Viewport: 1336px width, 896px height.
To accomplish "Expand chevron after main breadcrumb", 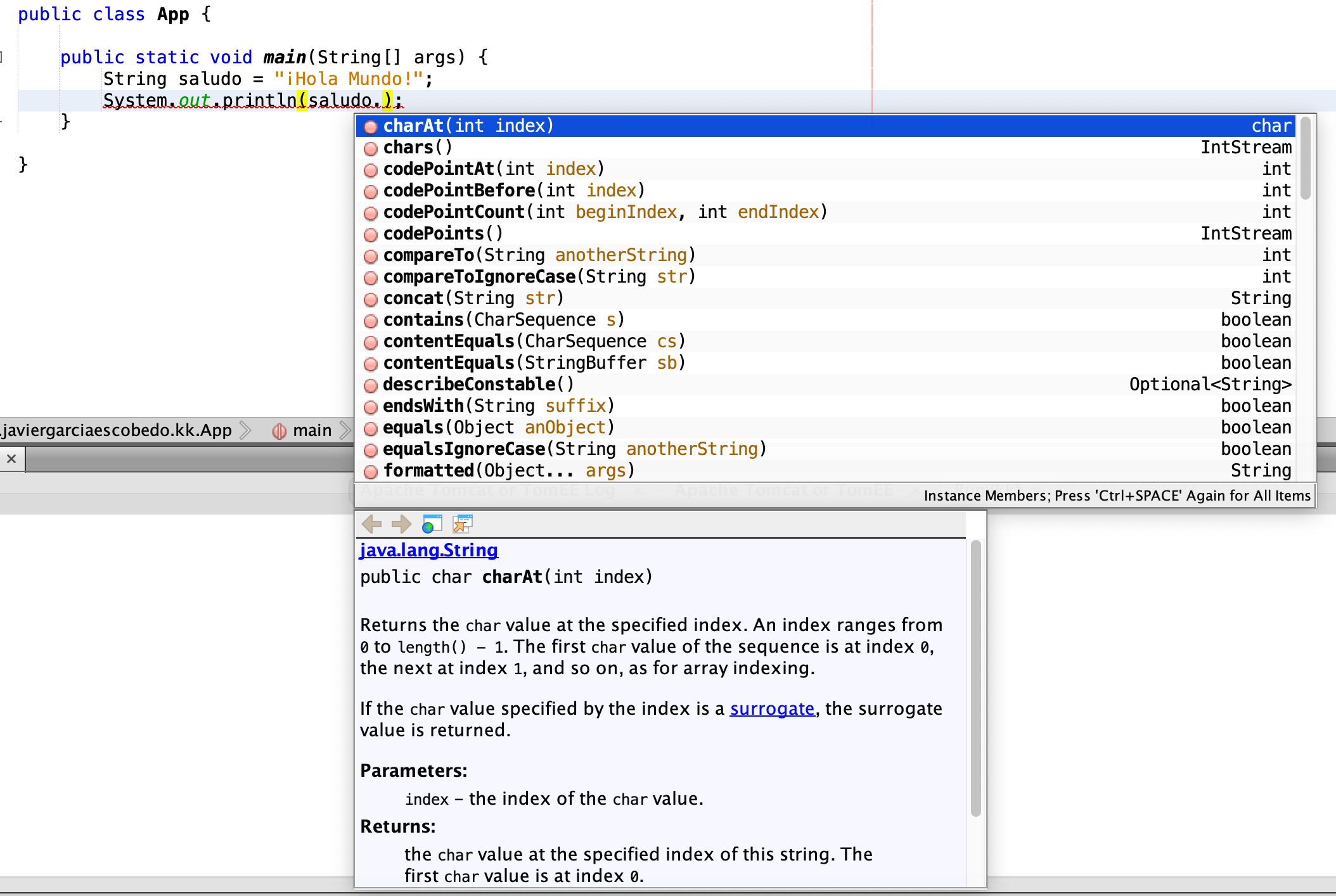I will click(345, 431).
